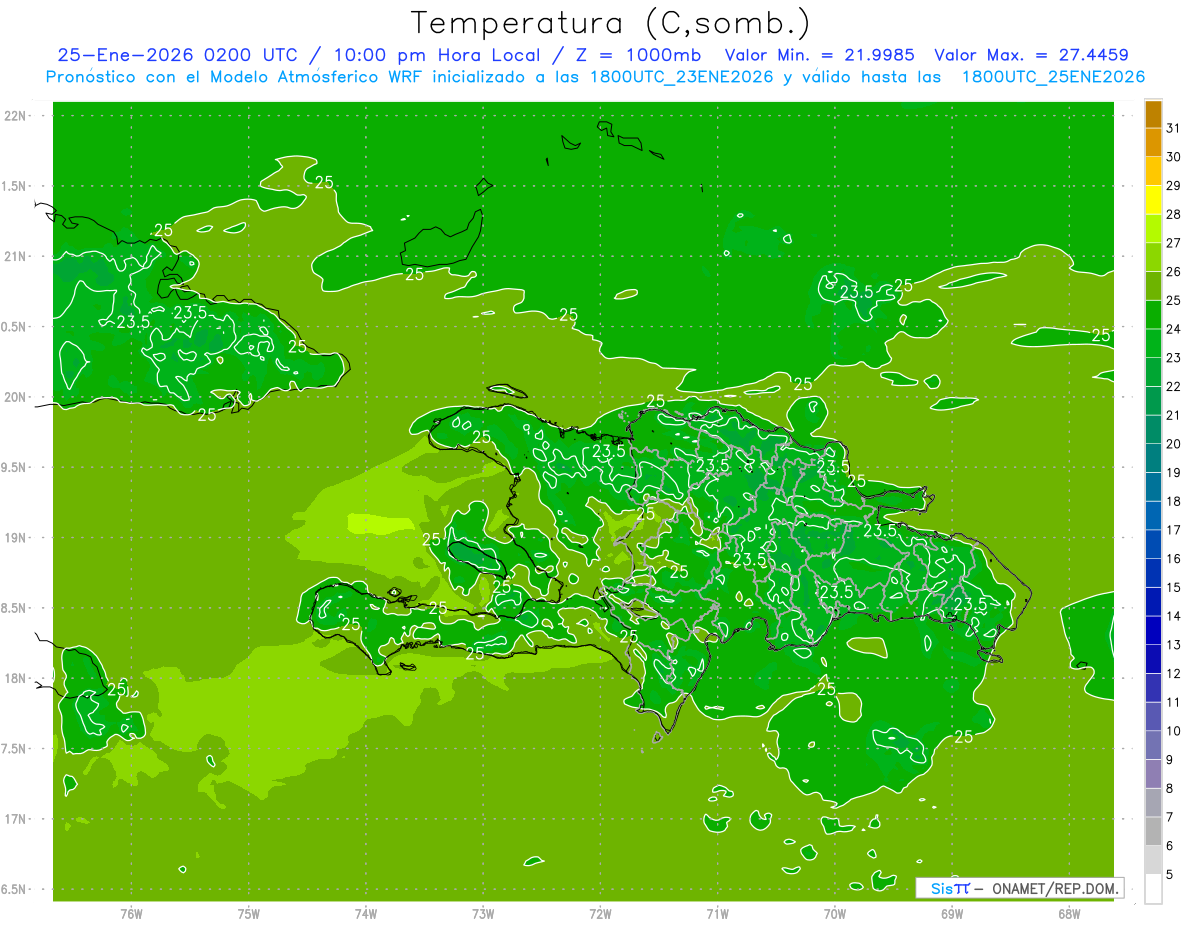1200x927 pixels.
Task: Click the legend value '5' on color bar
Action: 1170,875
